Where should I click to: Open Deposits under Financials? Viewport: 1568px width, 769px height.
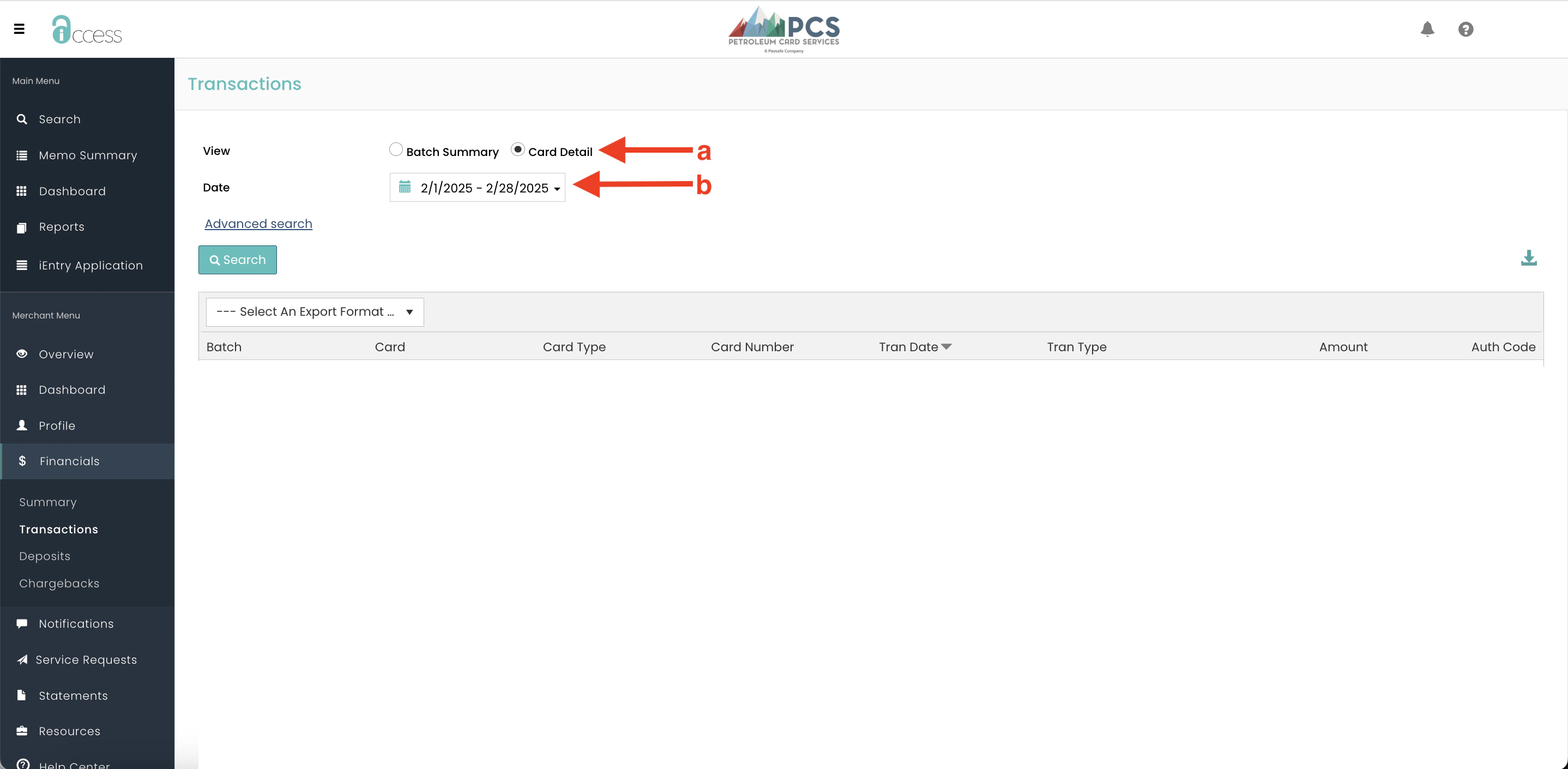[45, 556]
